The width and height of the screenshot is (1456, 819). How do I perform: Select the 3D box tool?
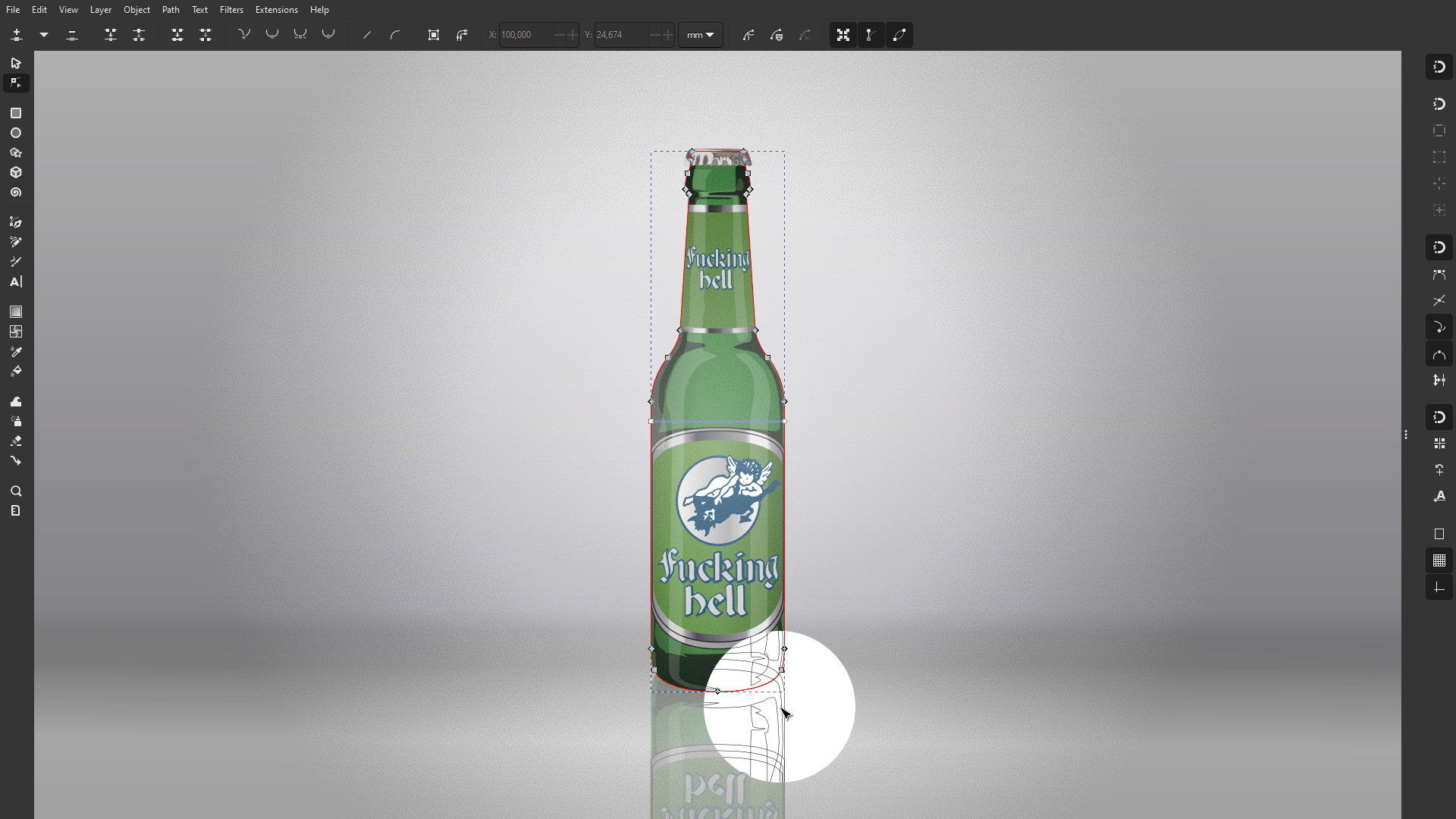pos(16,172)
